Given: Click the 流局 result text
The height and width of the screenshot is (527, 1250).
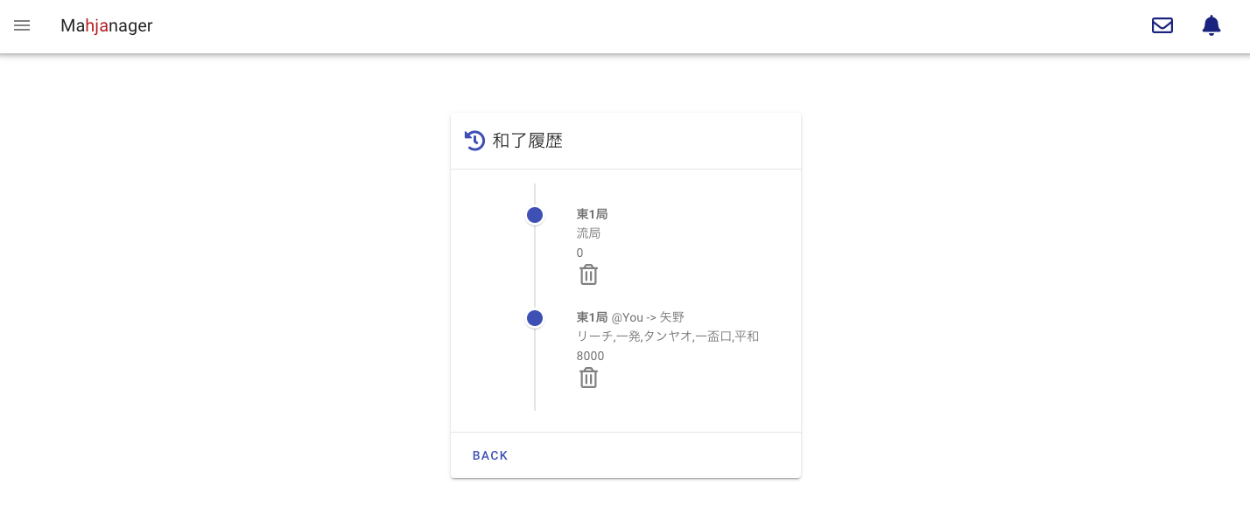Looking at the screenshot, I should tap(588, 233).
